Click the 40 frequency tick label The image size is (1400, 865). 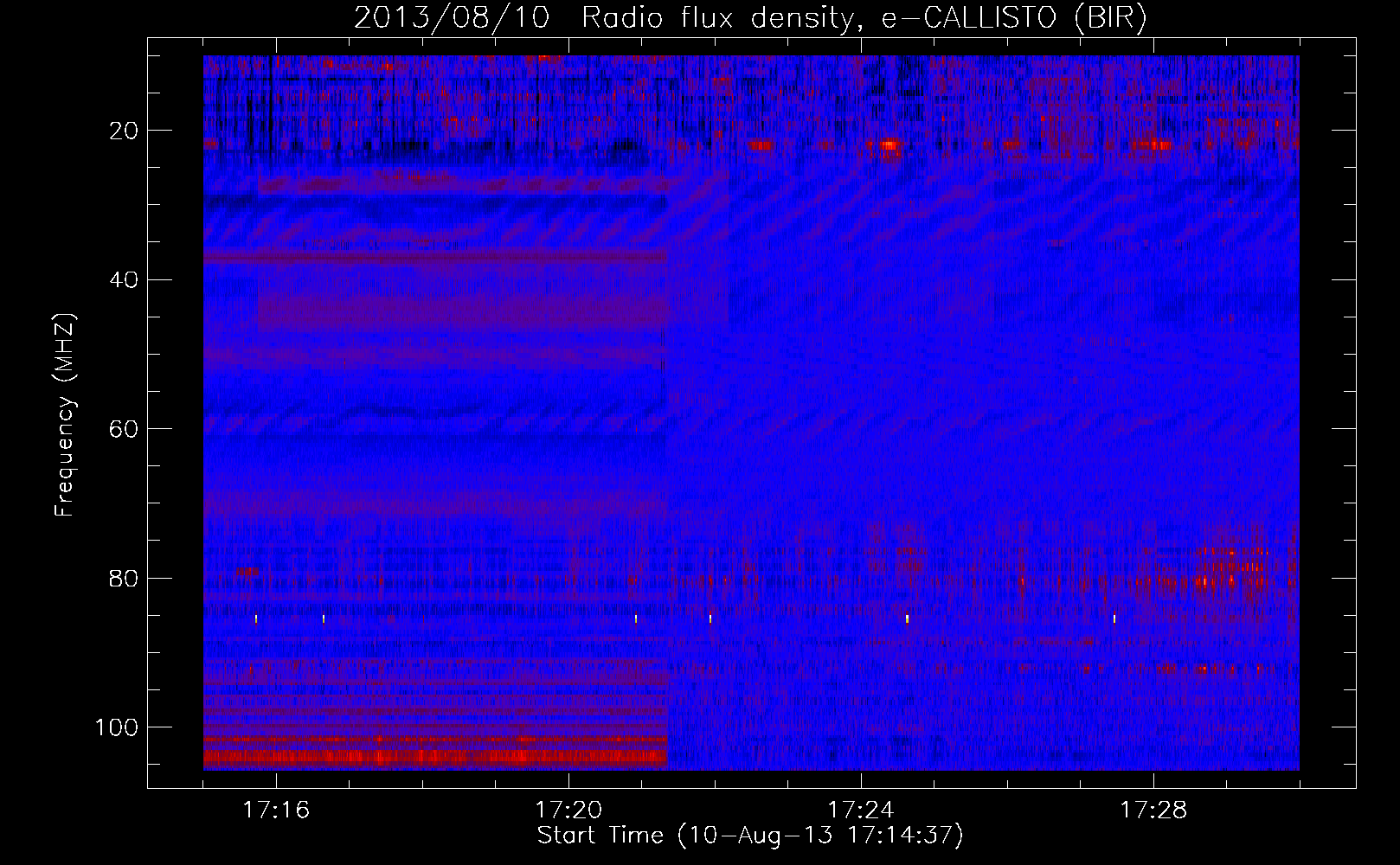(125, 280)
